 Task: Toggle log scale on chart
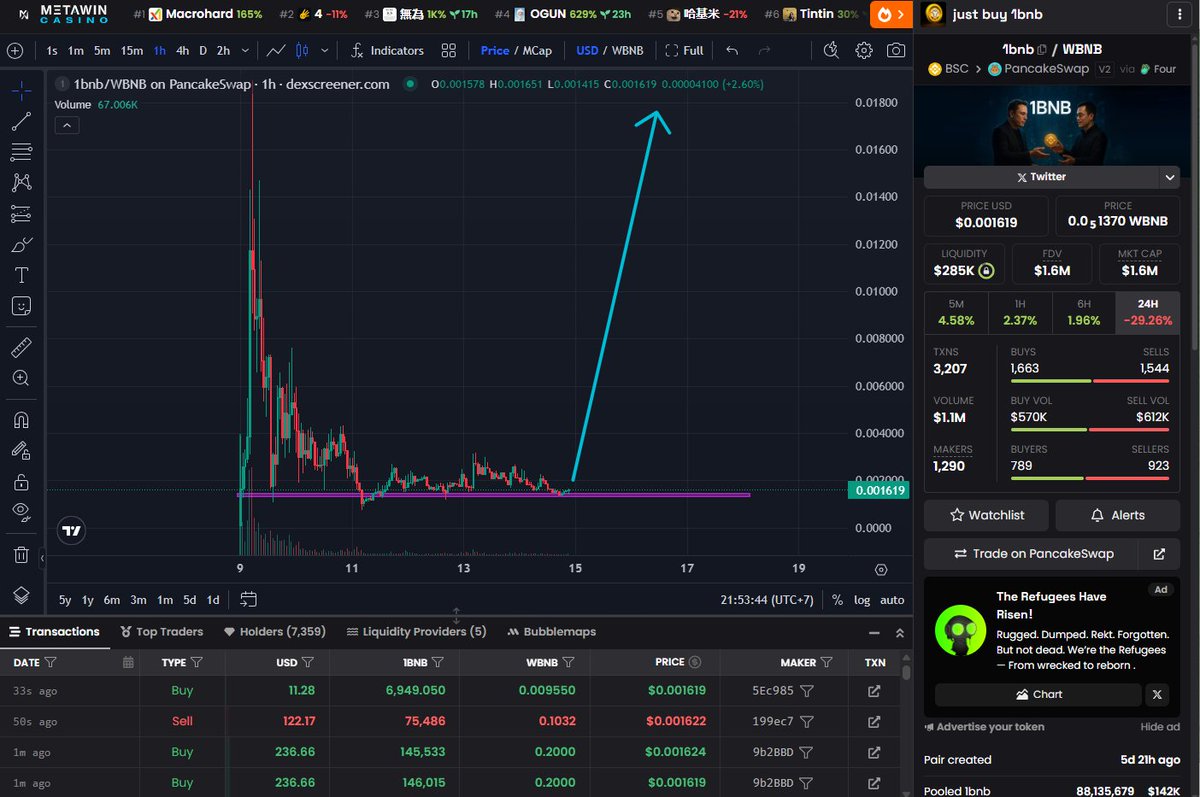862,600
